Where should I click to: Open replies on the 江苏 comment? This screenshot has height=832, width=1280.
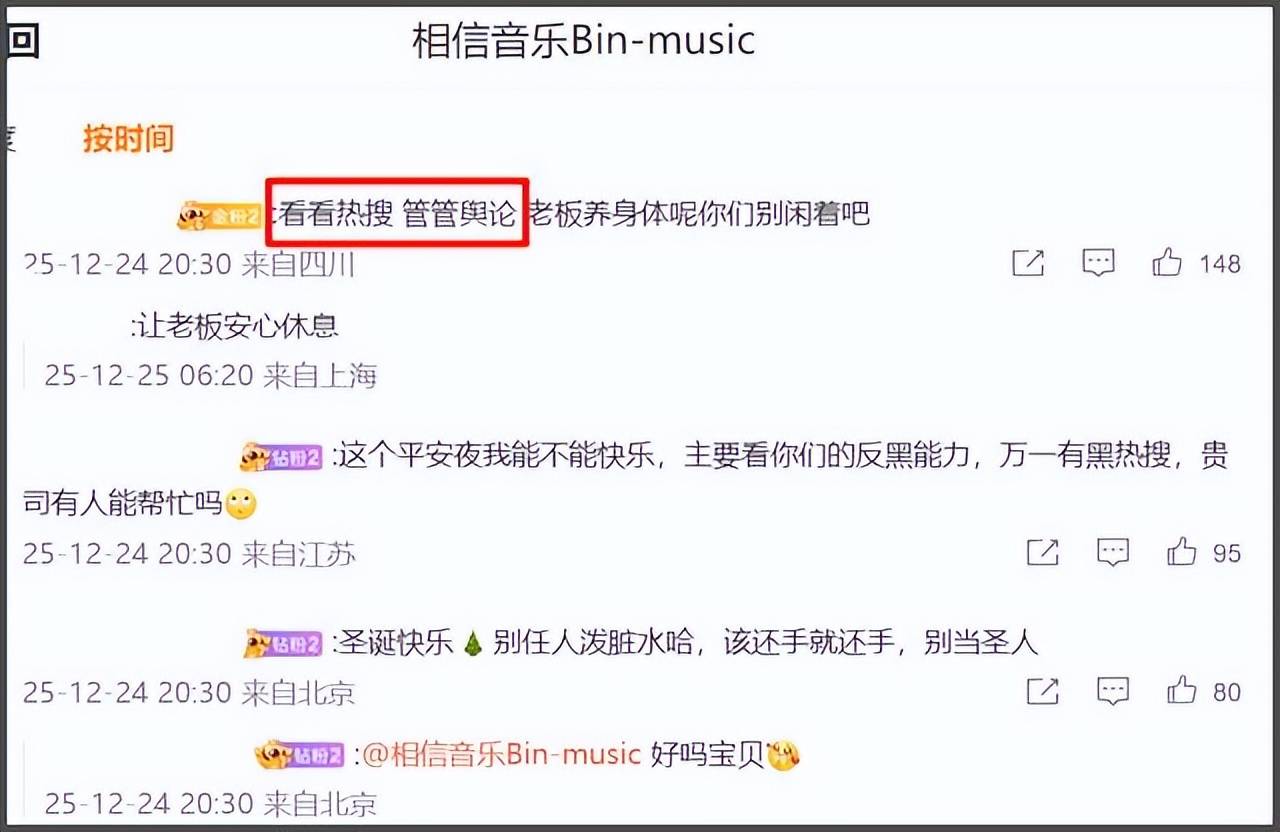click(x=1113, y=552)
